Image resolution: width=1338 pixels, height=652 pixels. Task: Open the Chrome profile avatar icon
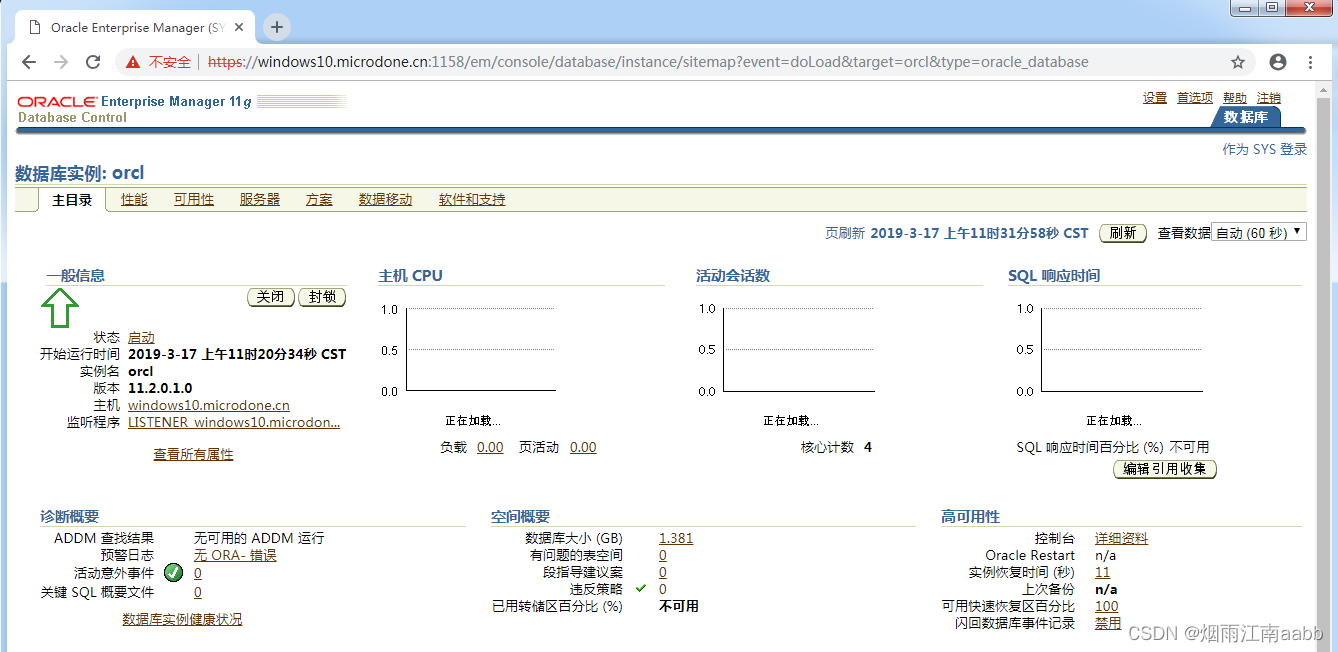[x=1278, y=62]
